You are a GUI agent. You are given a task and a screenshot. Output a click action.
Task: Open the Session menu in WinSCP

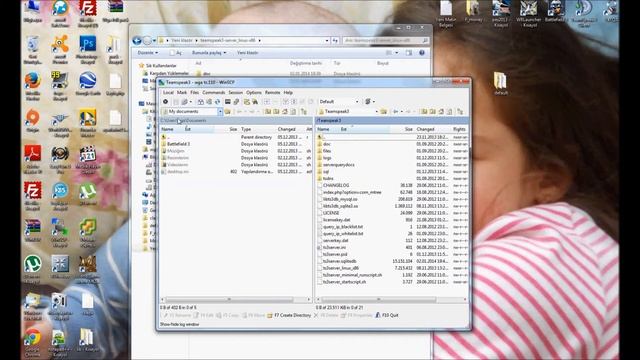pyautogui.click(x=236, y=93)
